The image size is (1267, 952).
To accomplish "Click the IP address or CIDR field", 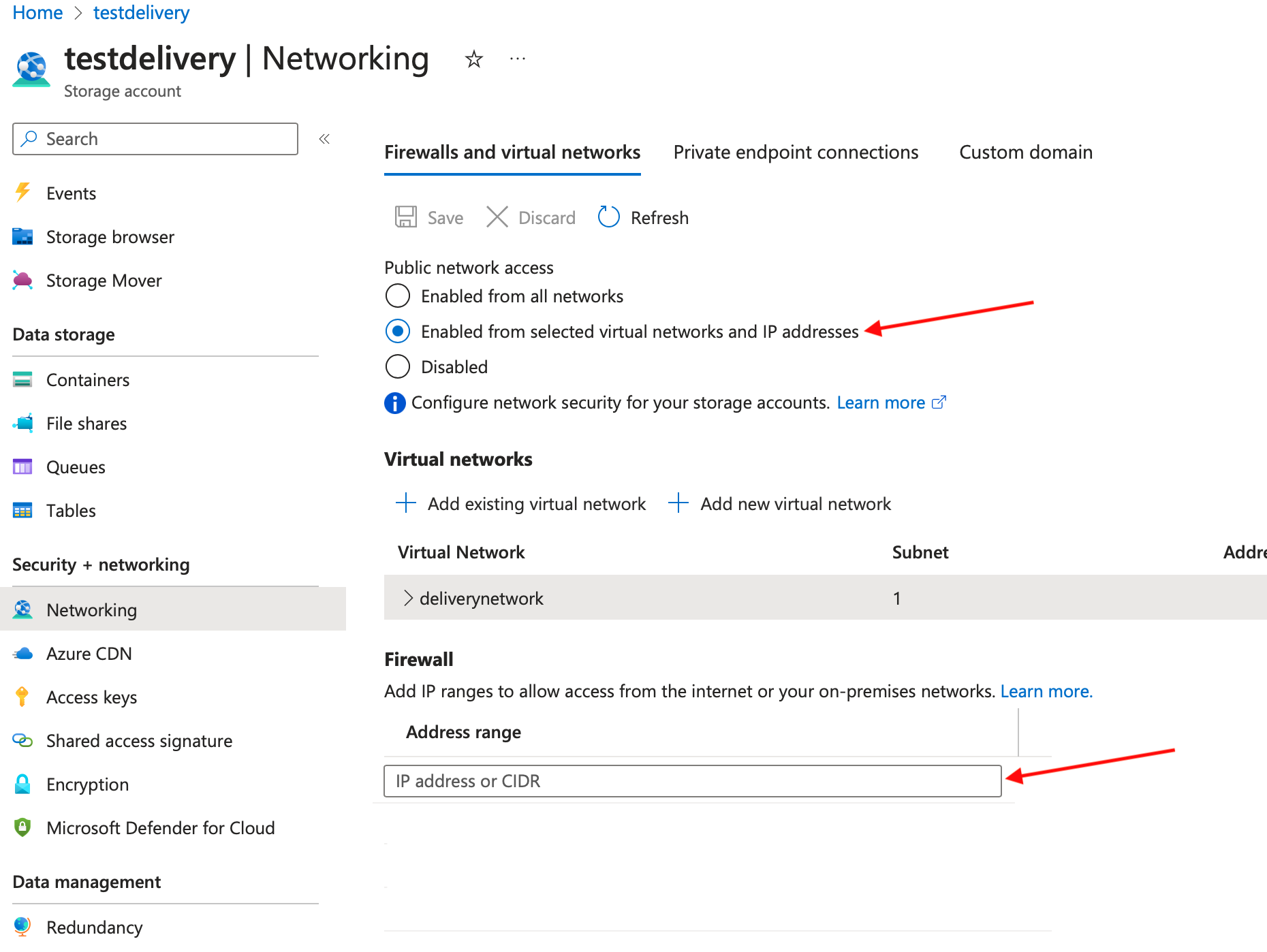I will coord(693,781).
